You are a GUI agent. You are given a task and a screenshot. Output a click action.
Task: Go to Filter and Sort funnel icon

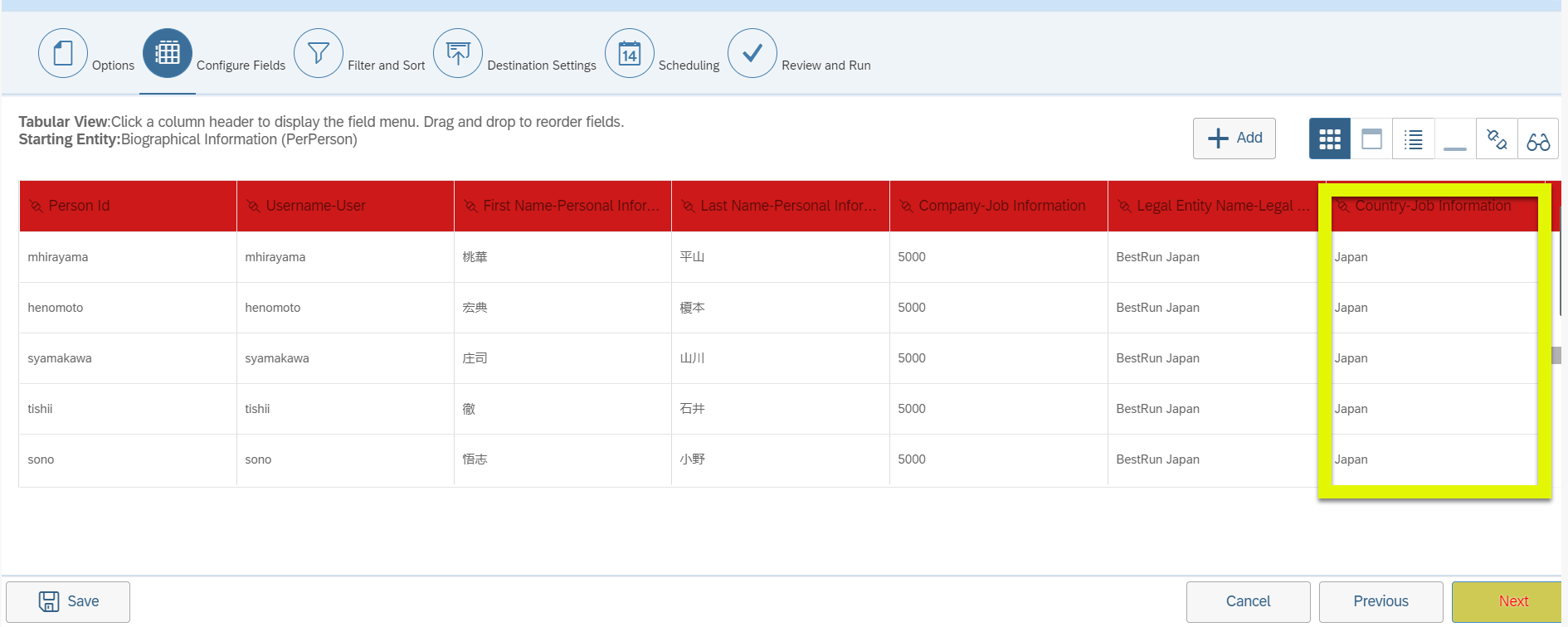point(319,53)
